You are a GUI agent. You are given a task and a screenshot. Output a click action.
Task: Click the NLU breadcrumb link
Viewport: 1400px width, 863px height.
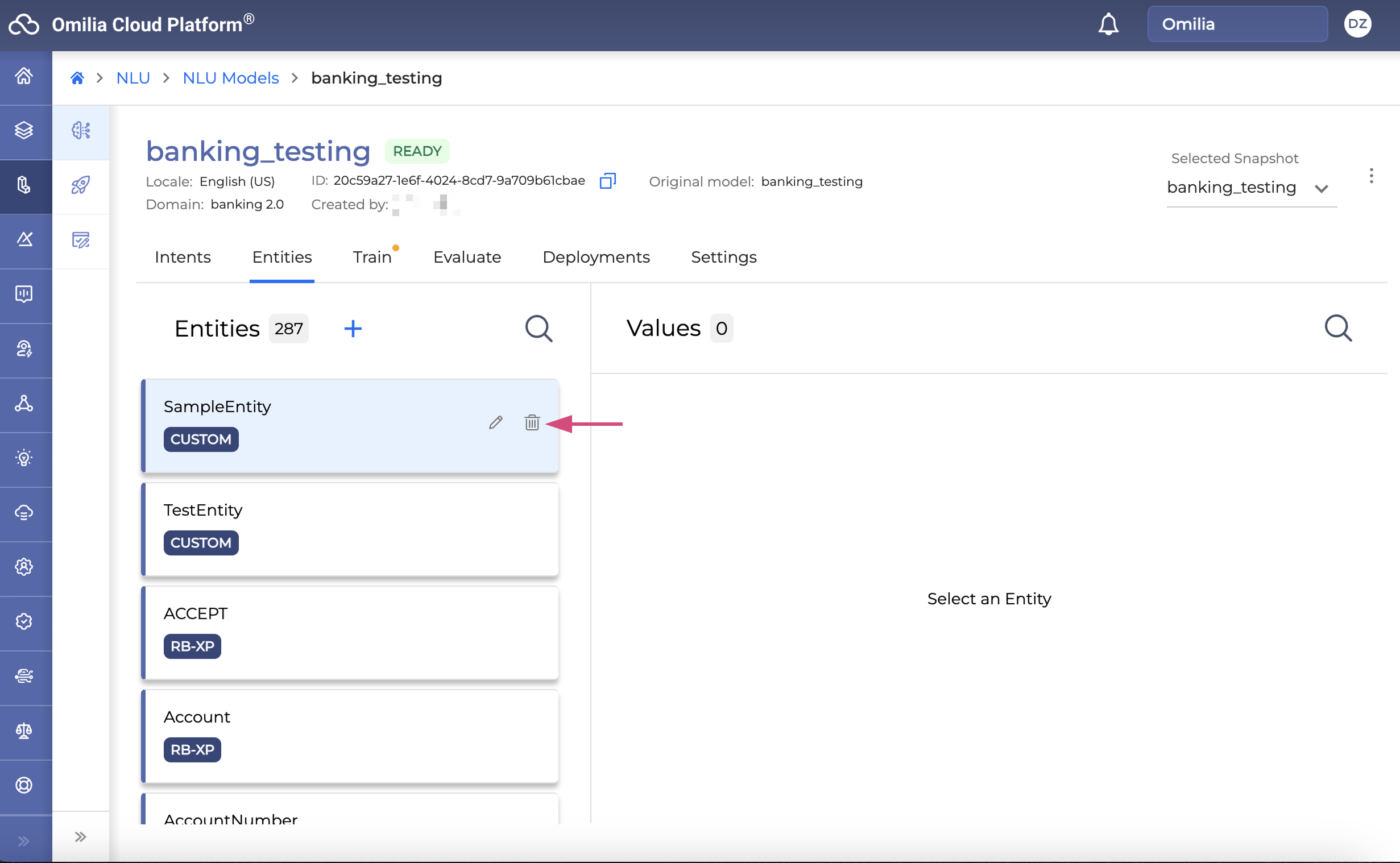tap(133, 78)
